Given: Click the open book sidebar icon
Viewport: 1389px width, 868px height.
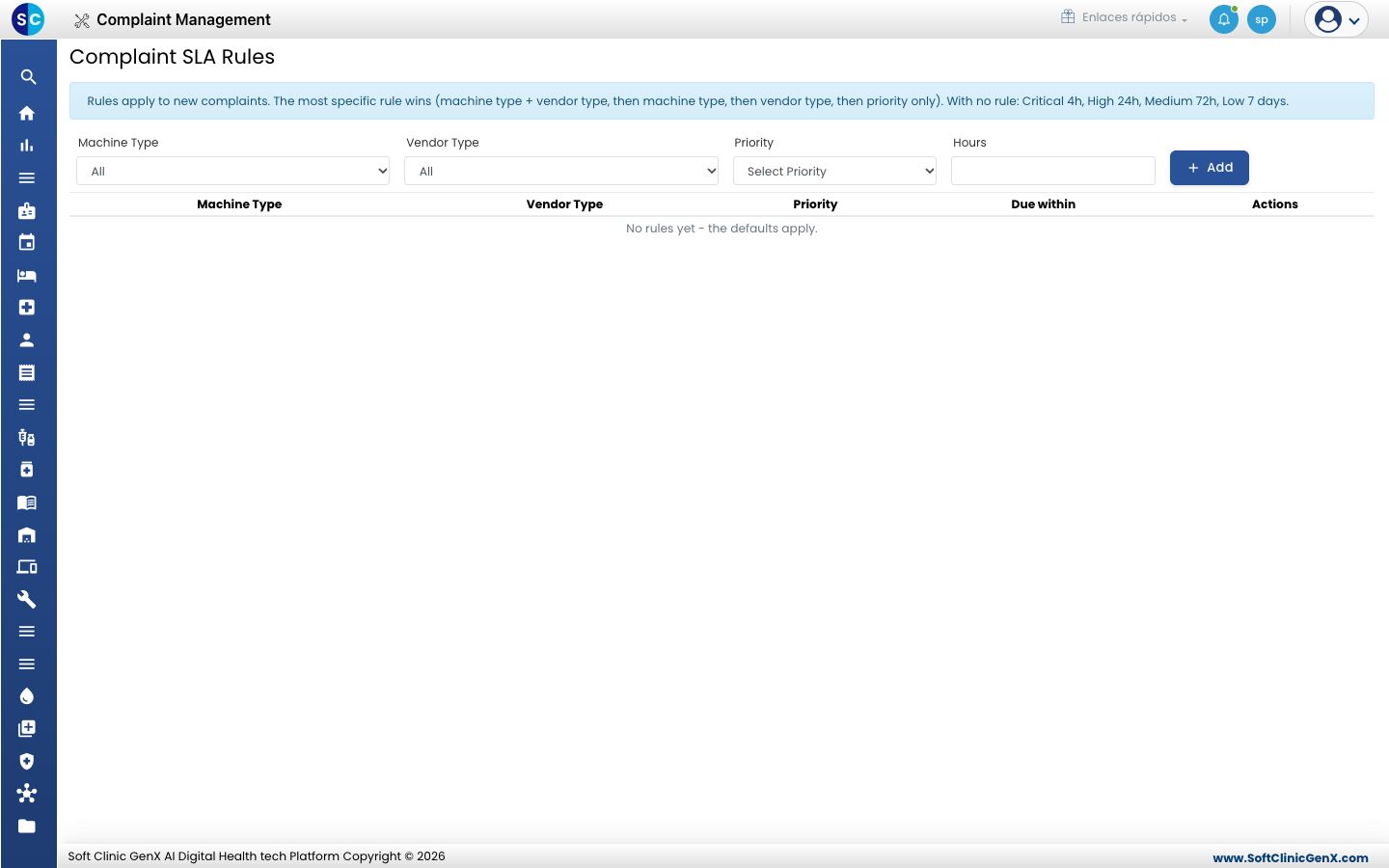Looking at the screenshot, I should point(27,502).
